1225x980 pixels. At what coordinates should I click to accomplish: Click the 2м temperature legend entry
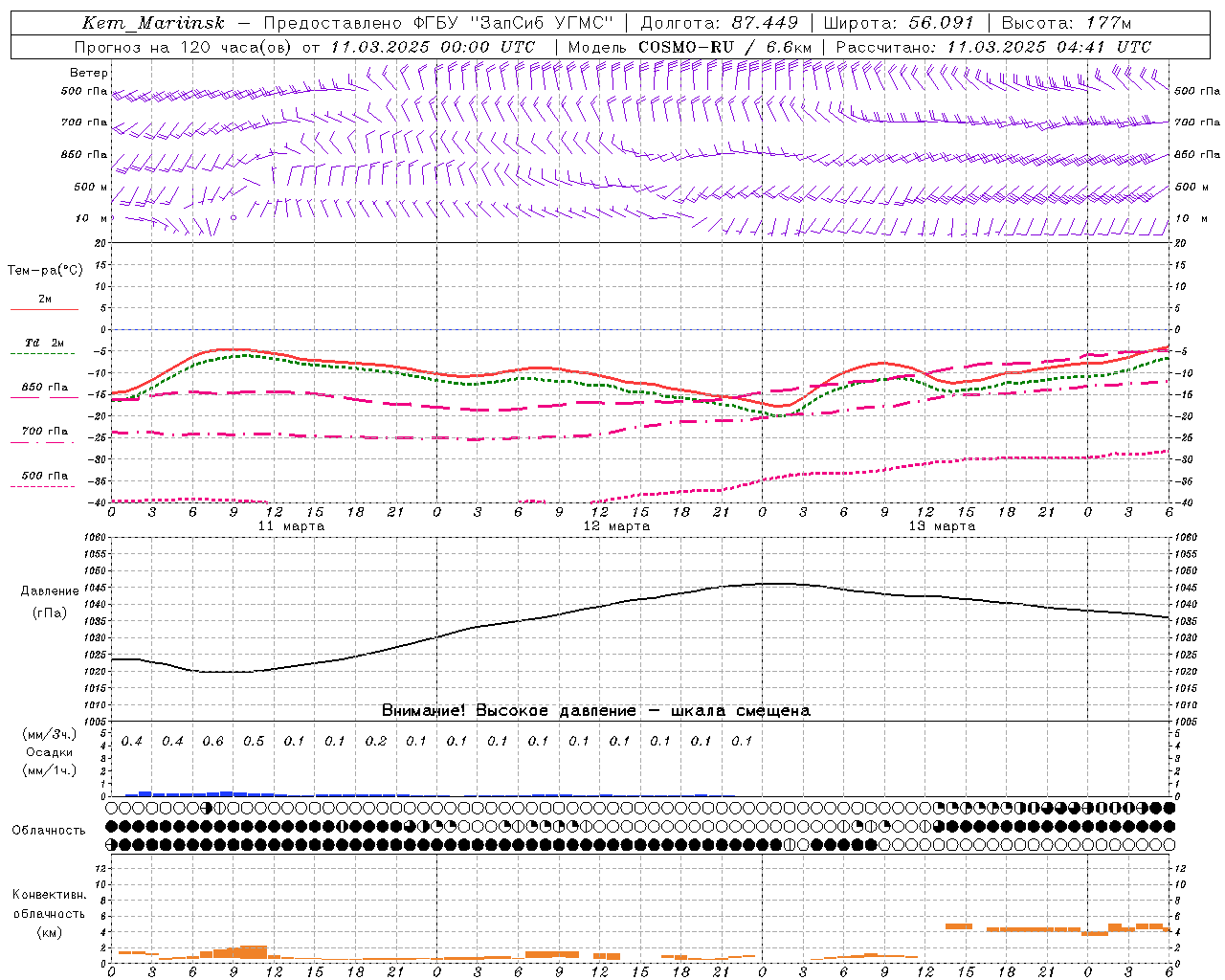[45, 300]
